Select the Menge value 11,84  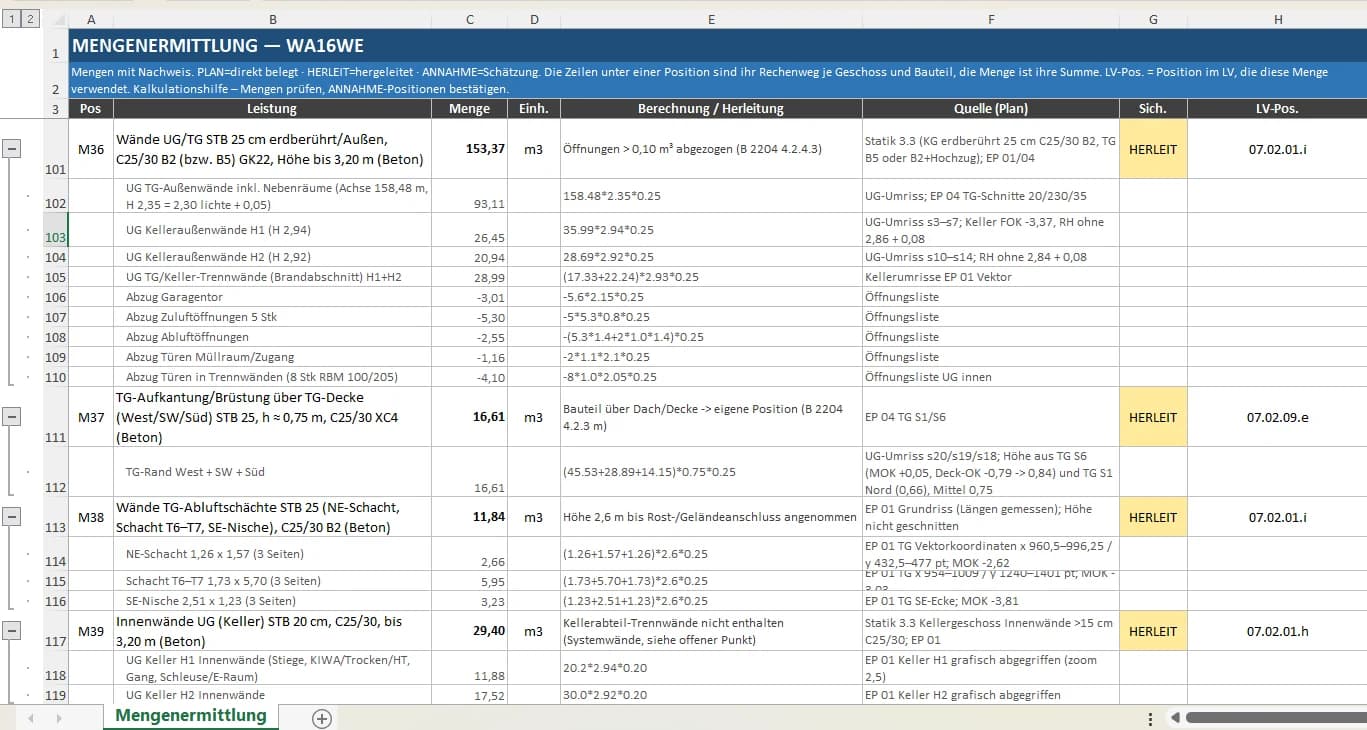(x=470, y=517)
